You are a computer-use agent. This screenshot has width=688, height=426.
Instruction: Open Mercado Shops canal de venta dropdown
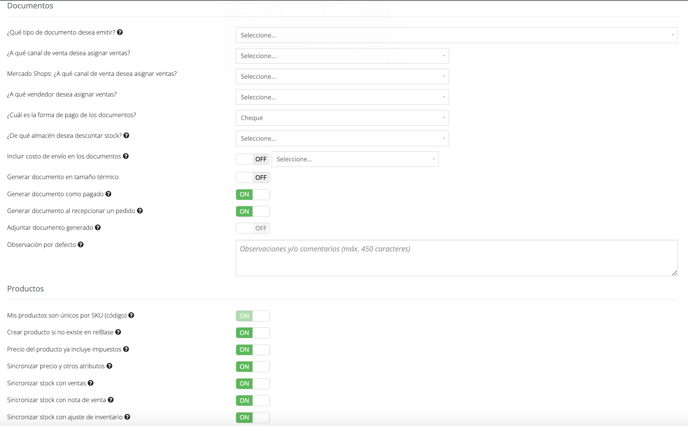coord(342,76)
